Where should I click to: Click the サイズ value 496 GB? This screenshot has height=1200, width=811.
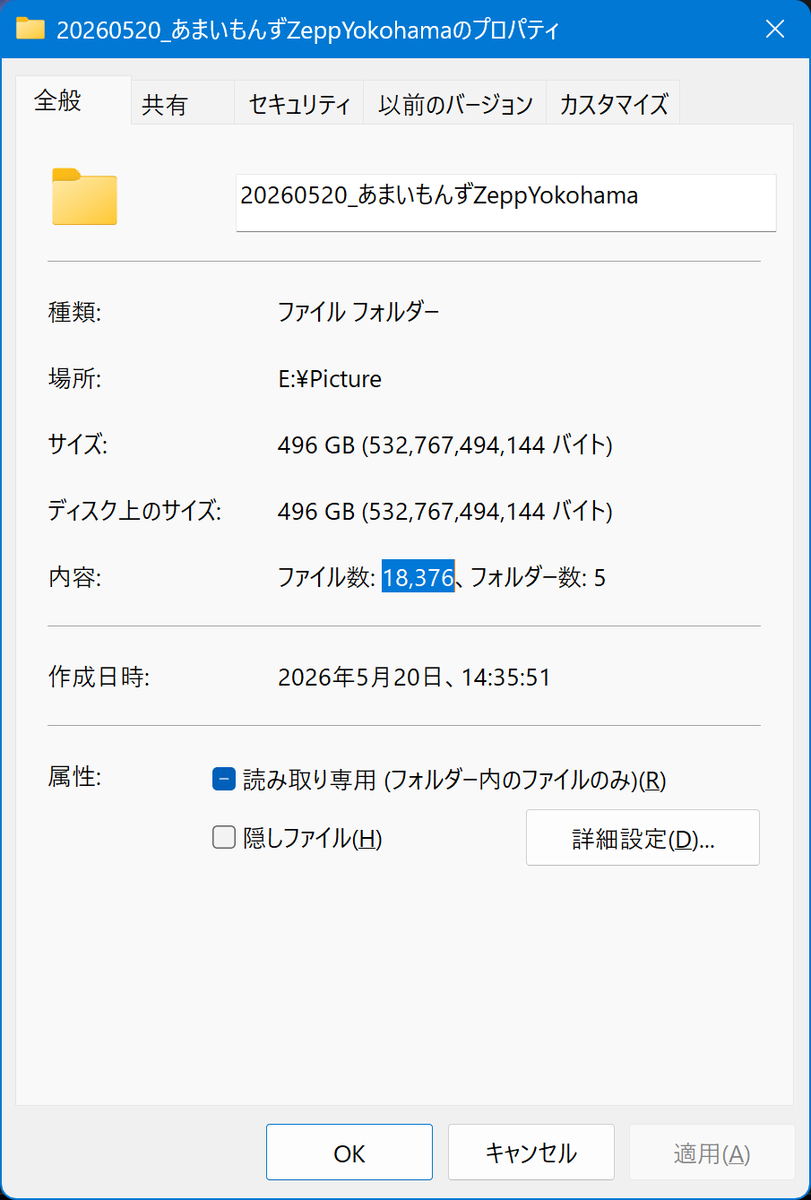[445, 445]
